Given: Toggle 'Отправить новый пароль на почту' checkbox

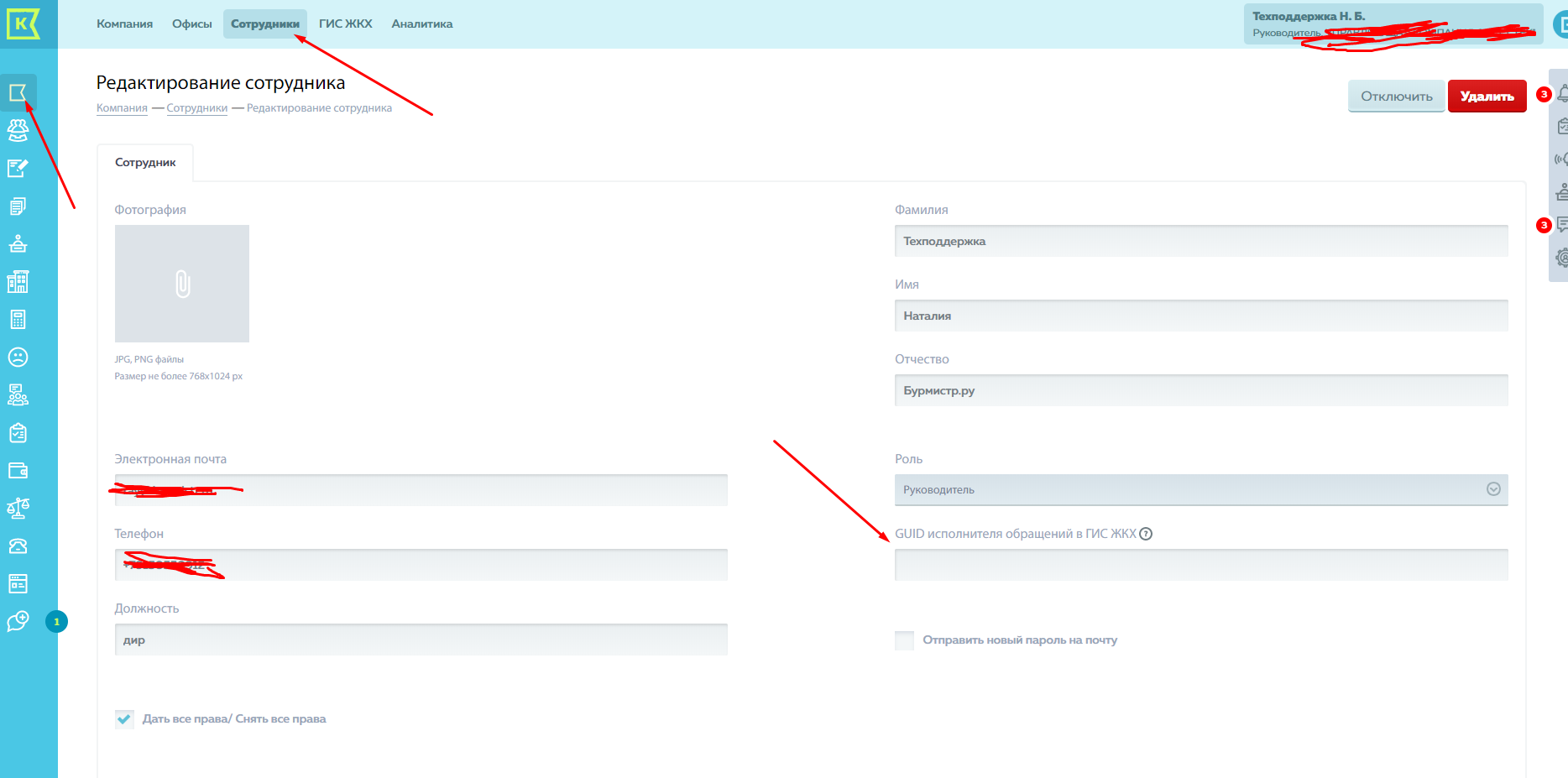Looking at the screenshot, I should click(904, 640).
